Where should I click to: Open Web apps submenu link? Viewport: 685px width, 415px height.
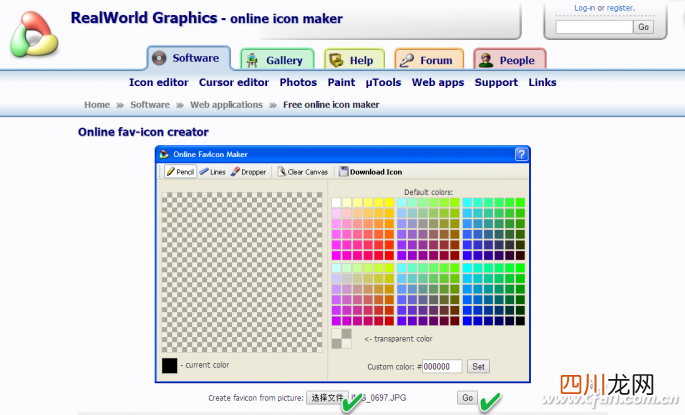click(x=438, y=82)
